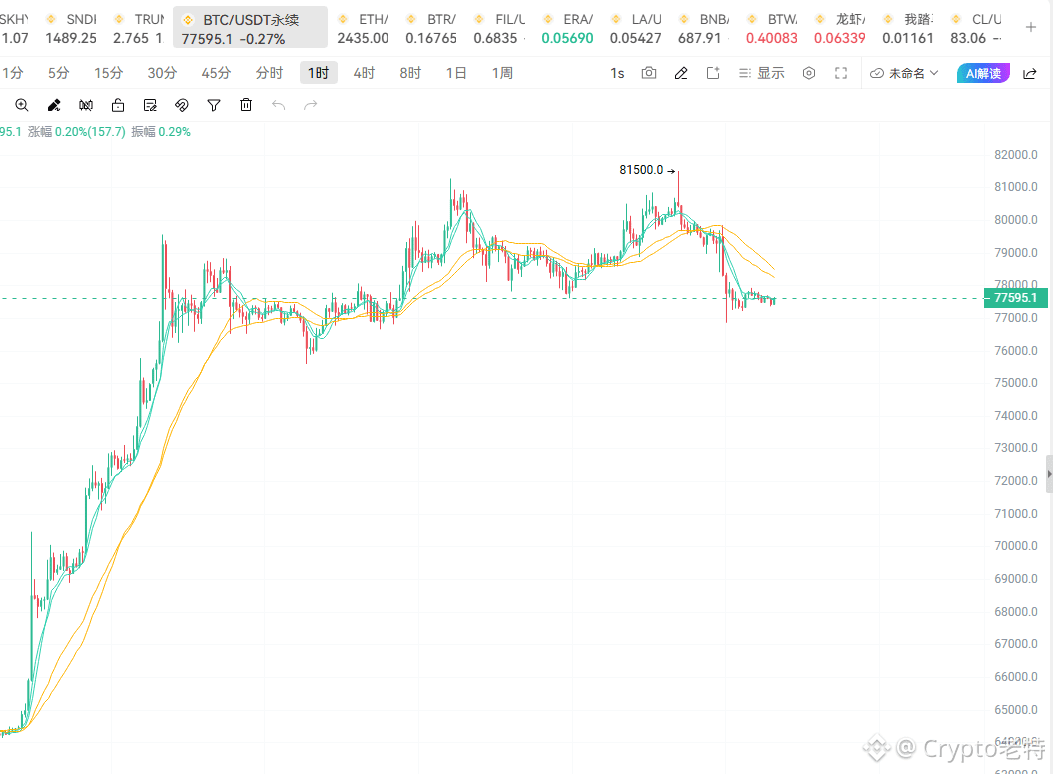Delete drawings with the trash icon
Viewport: 1053px width, 774px height.
(x=246, y=105)
